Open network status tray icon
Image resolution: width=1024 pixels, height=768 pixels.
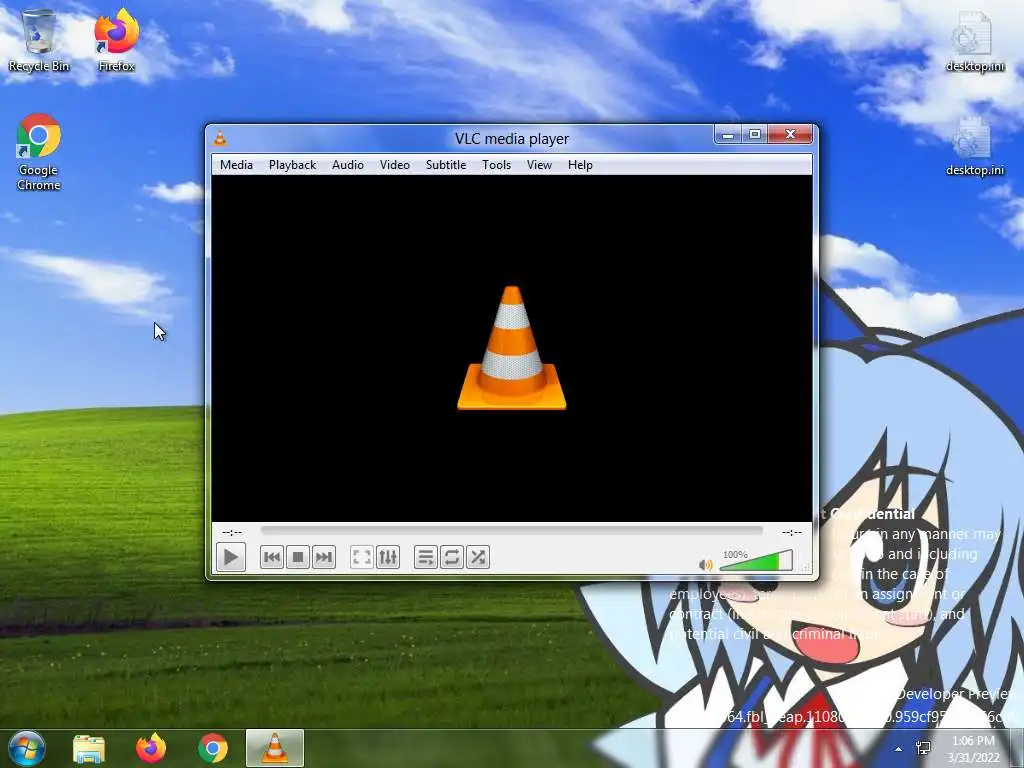[923, 748]
